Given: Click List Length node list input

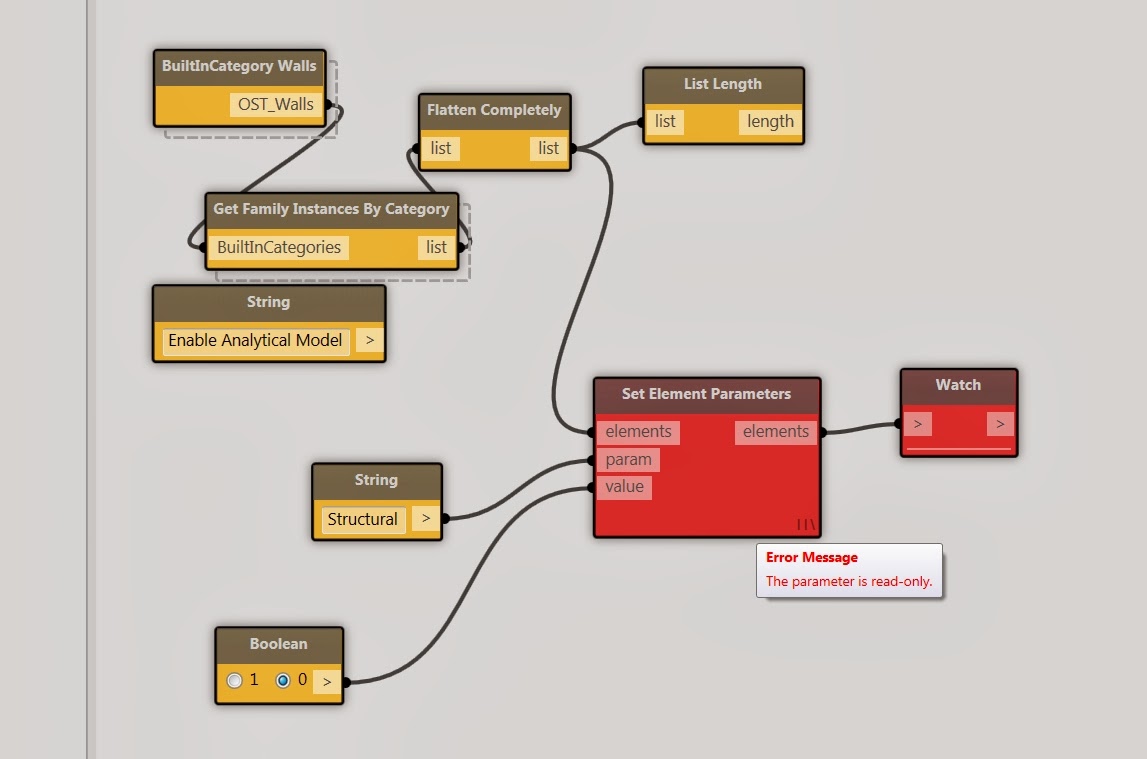Looking at the screenshot, I should pos(665,121).
